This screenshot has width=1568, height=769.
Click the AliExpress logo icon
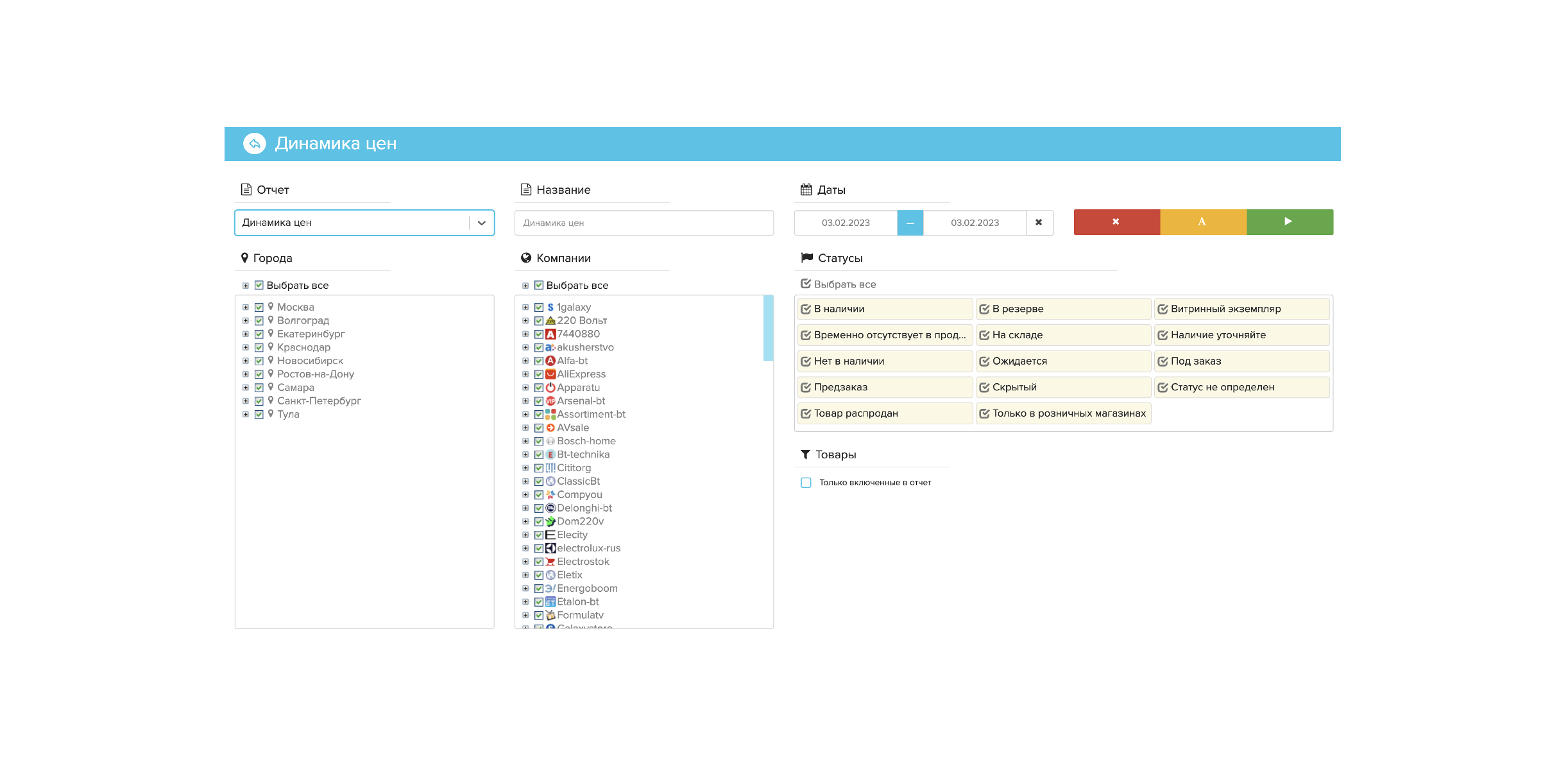(550, 374)
